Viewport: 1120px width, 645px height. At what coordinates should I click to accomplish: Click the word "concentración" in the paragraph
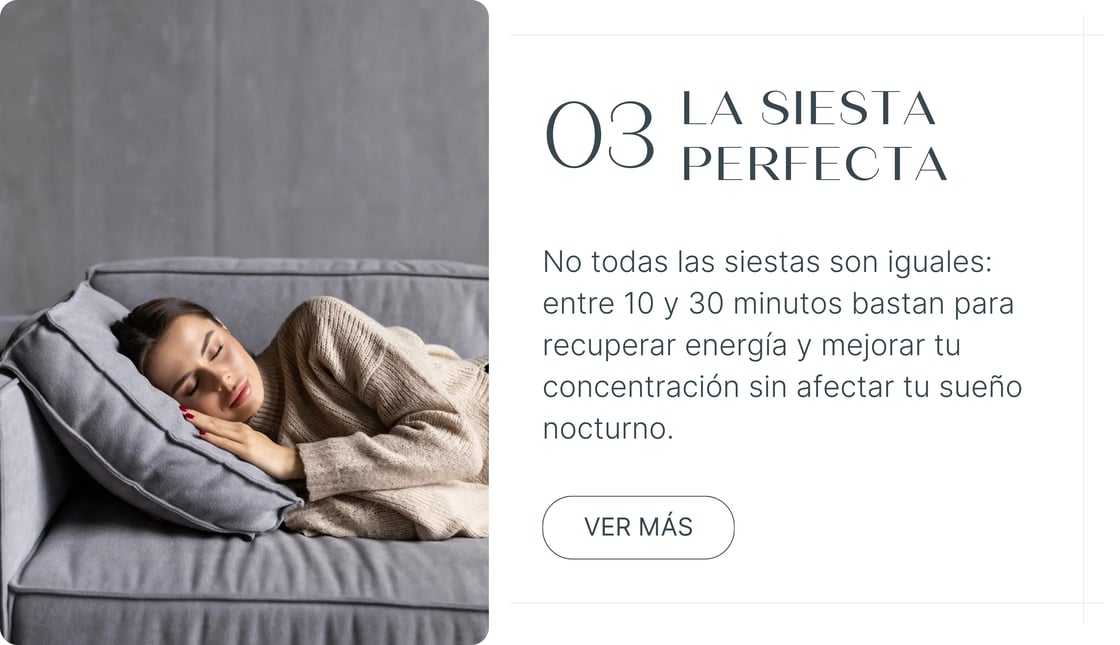pos(641,386)
